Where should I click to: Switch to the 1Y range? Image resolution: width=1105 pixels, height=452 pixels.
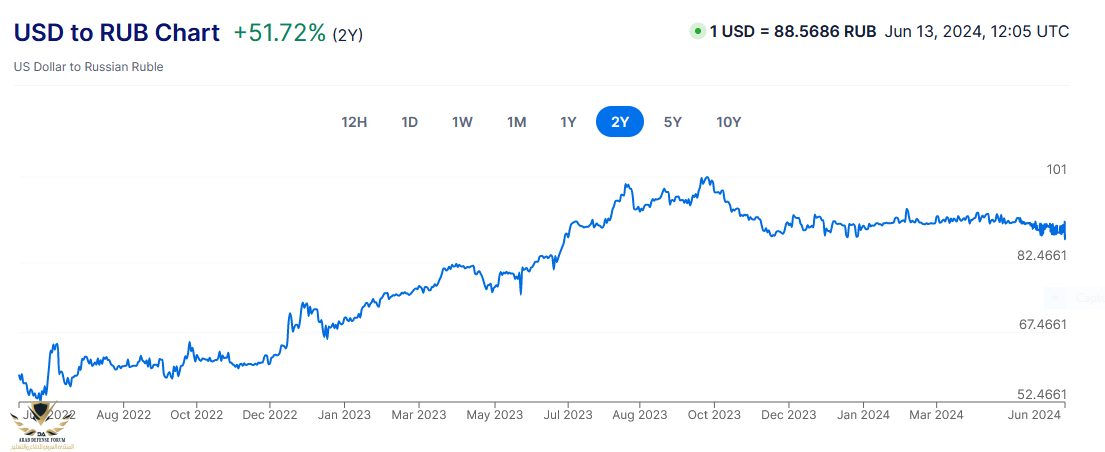[x=568, y=122]
